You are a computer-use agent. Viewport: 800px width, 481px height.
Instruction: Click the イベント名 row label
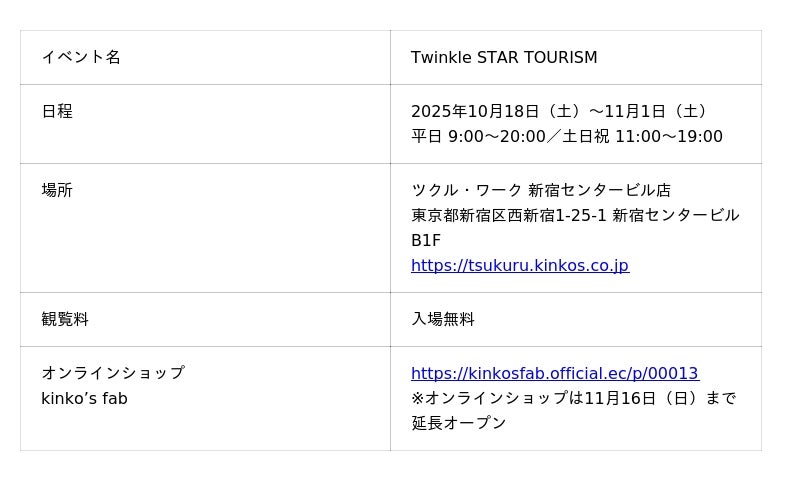[81, 58]
